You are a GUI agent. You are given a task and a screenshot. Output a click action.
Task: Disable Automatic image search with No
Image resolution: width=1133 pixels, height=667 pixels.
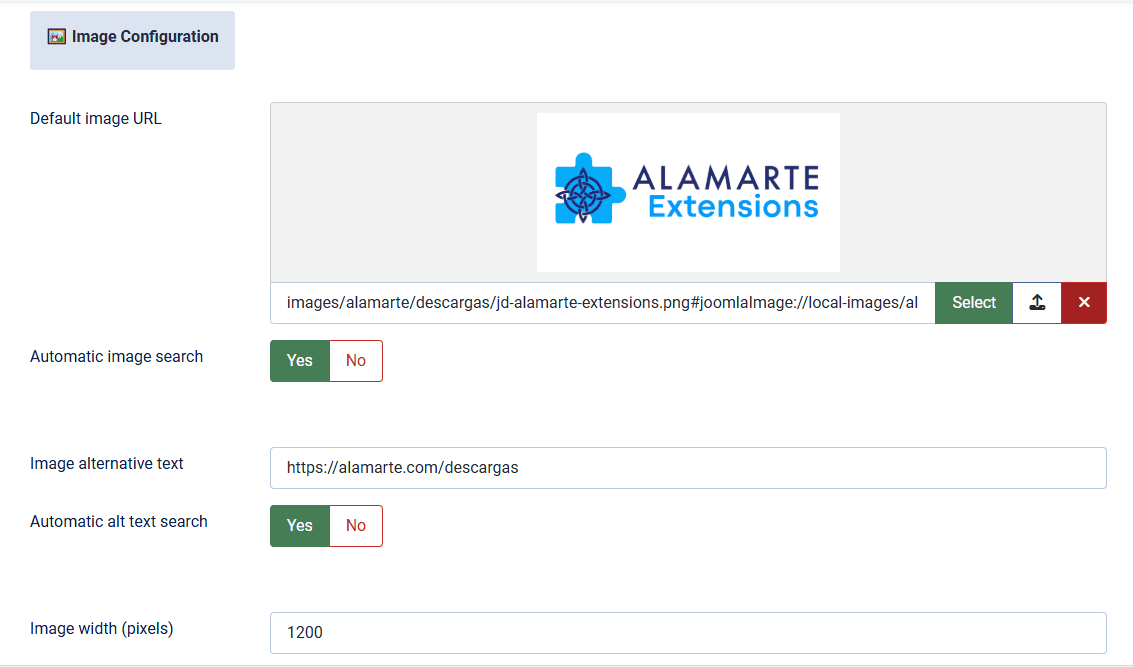356,361
